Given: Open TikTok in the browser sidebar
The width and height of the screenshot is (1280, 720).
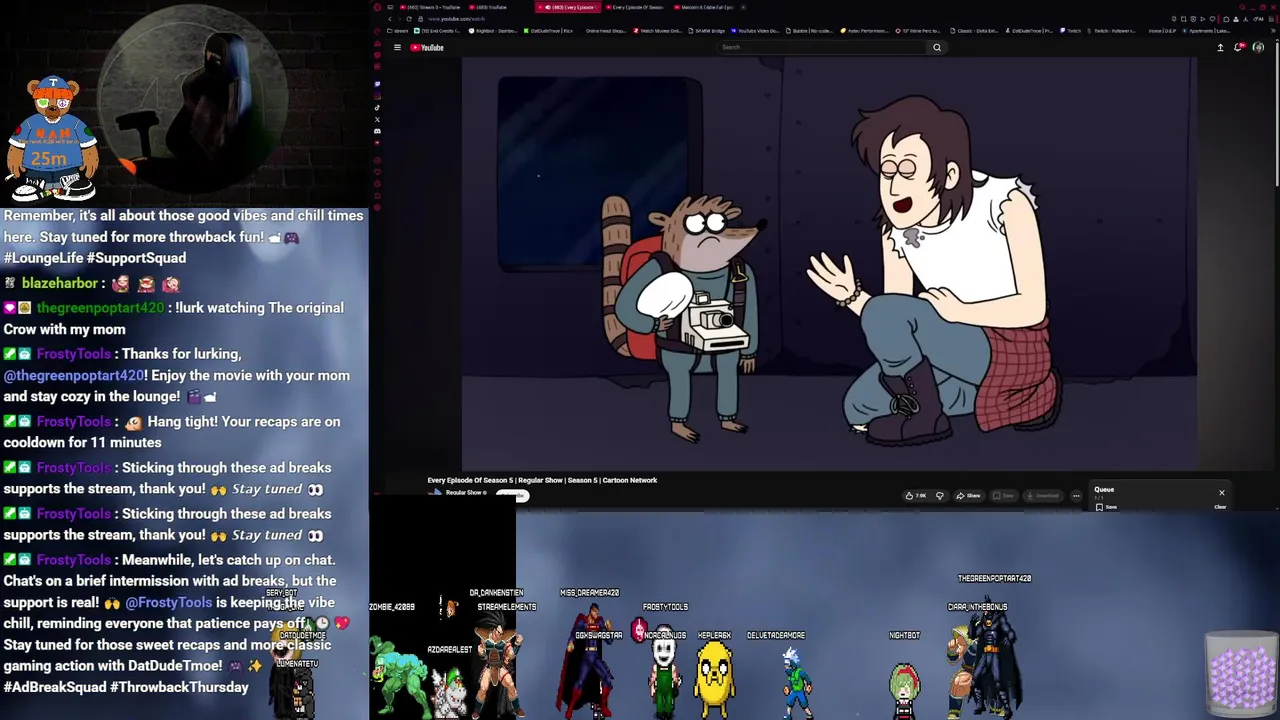Looking at the screenshot, I should [x=377, y=107].
